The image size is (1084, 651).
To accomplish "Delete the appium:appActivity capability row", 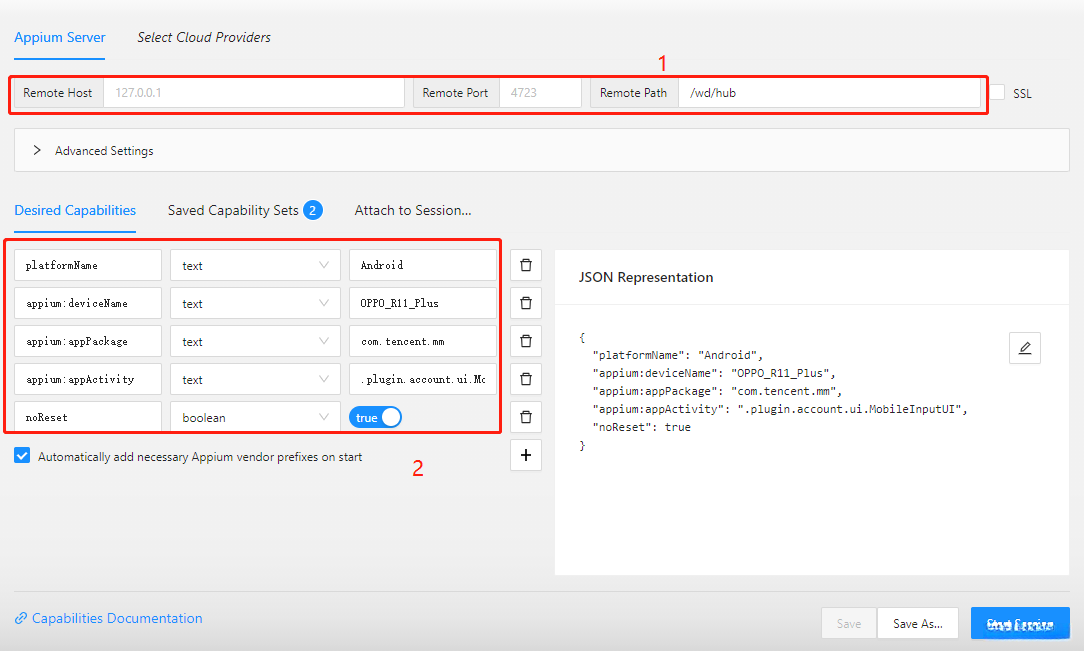I will point(525,379).
